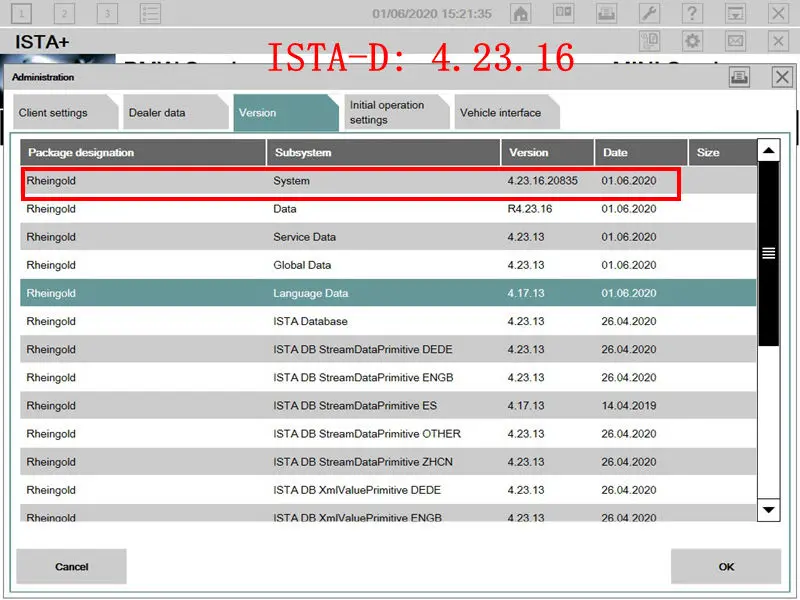Image resolution: width=800 pixels, height=600 pixels.
Task: Select the Service Data row
Action: [x=388, y=237]
